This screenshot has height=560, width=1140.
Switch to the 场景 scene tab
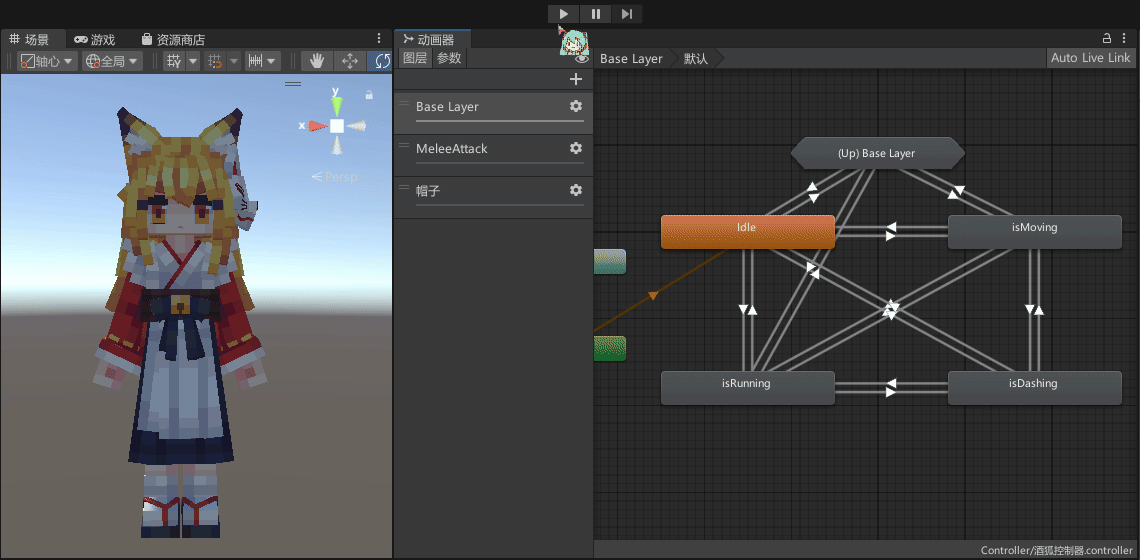point(30,39)
